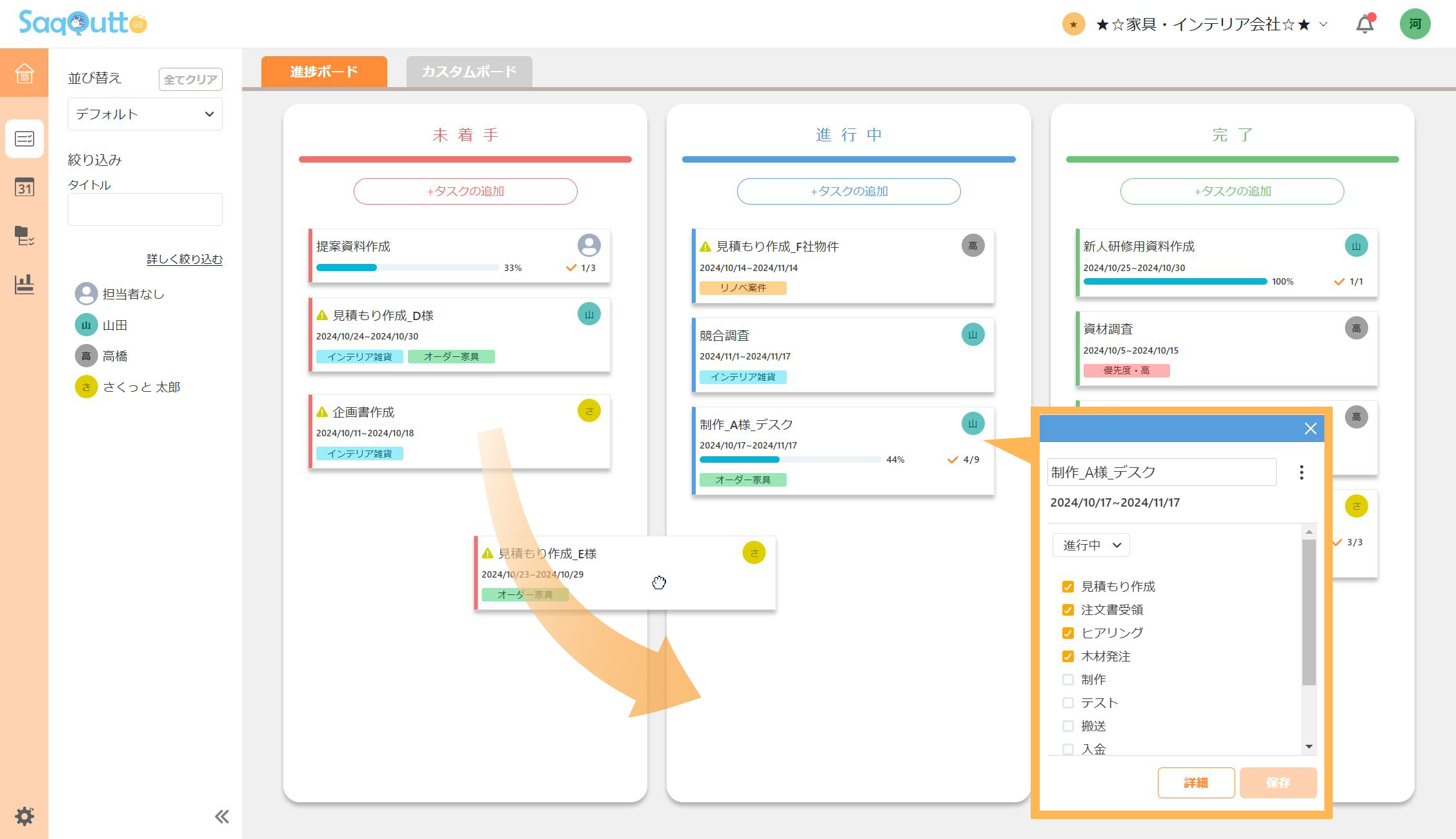Viewport: 1456px width, 839px height.
Task: Click the green user avatar 河
Action: click(x=1415, y=25)
